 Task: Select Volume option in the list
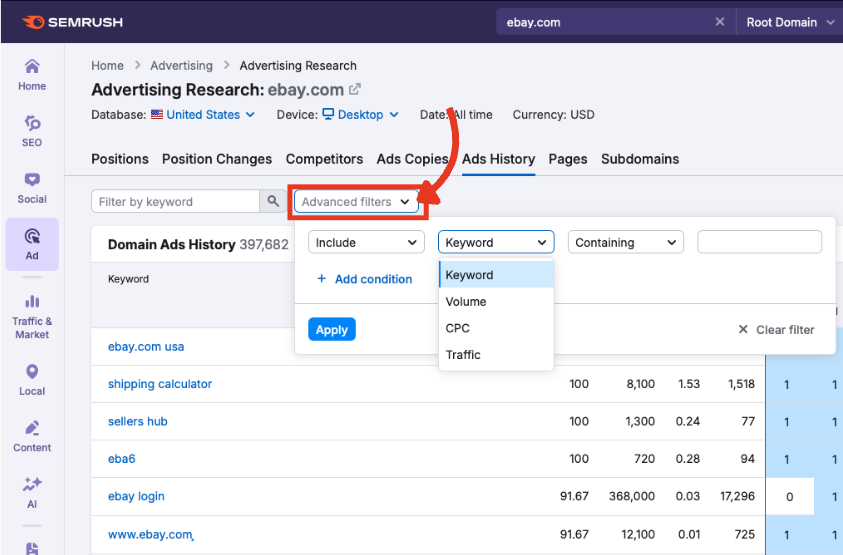(x=496, y=302)
